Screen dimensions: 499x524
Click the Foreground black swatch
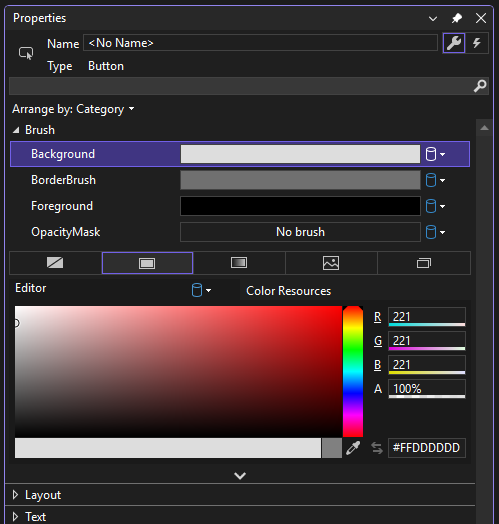[300, 206]
